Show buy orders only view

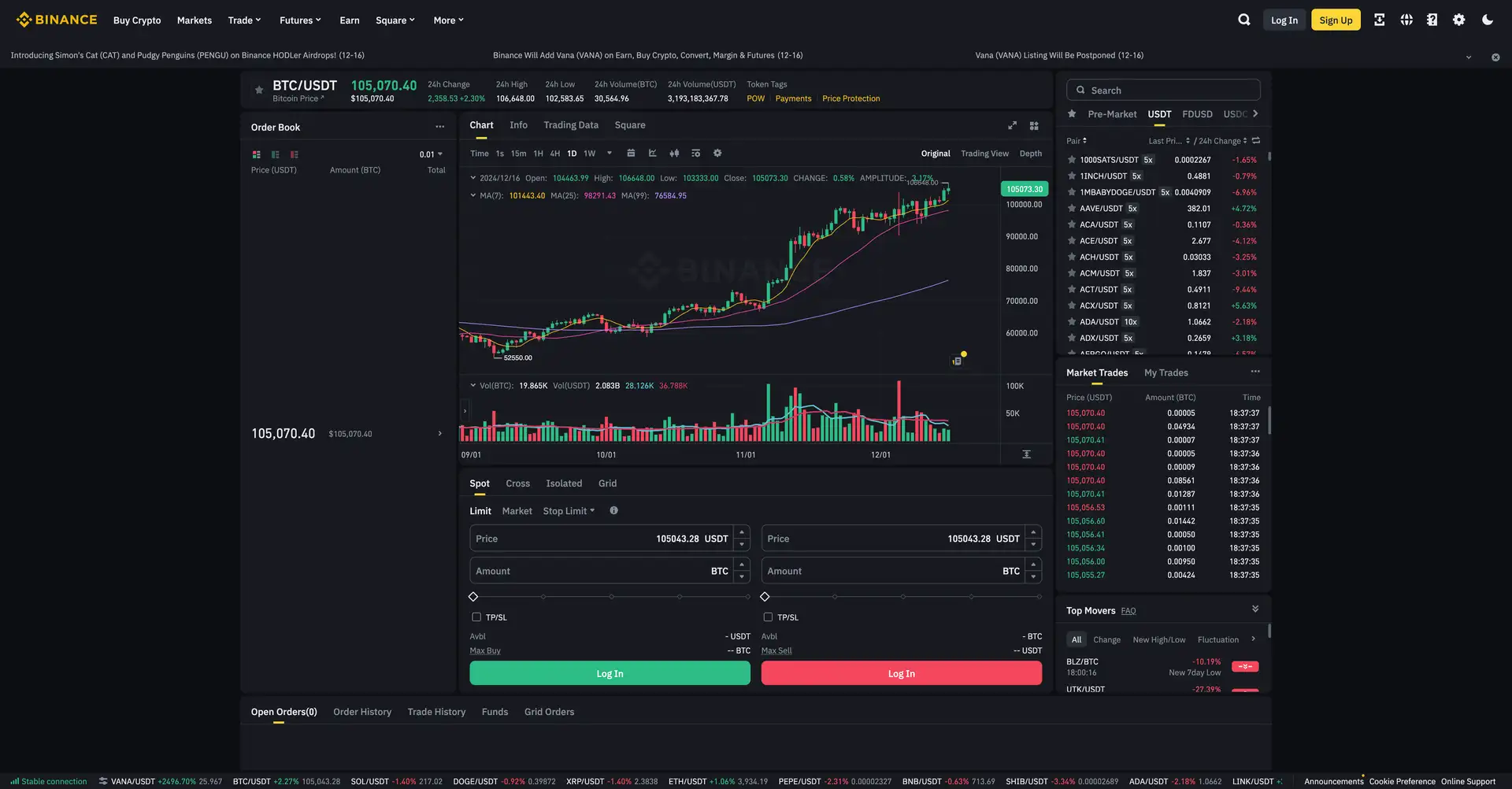pyautogui.click(x=275, y=154)
